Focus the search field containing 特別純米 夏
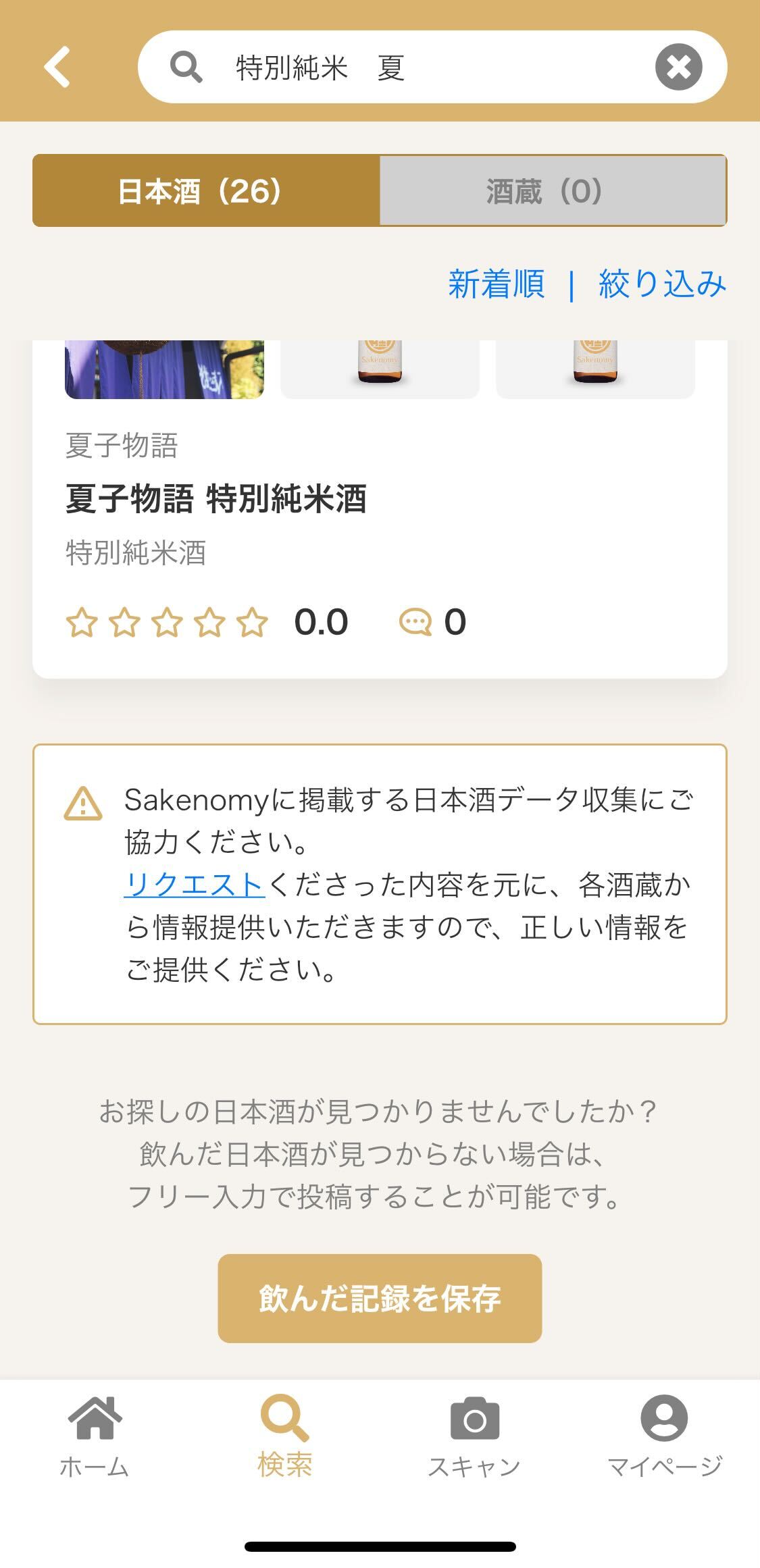 (x=432, y=67)
